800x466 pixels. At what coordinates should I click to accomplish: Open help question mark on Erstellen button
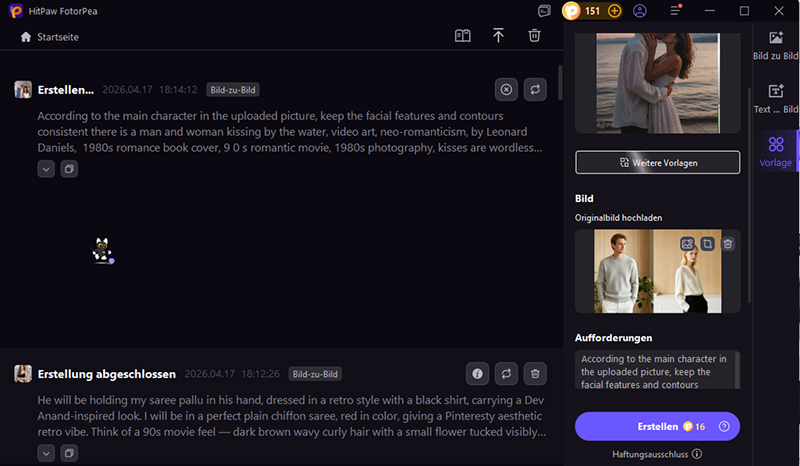(x=724, y=426)
